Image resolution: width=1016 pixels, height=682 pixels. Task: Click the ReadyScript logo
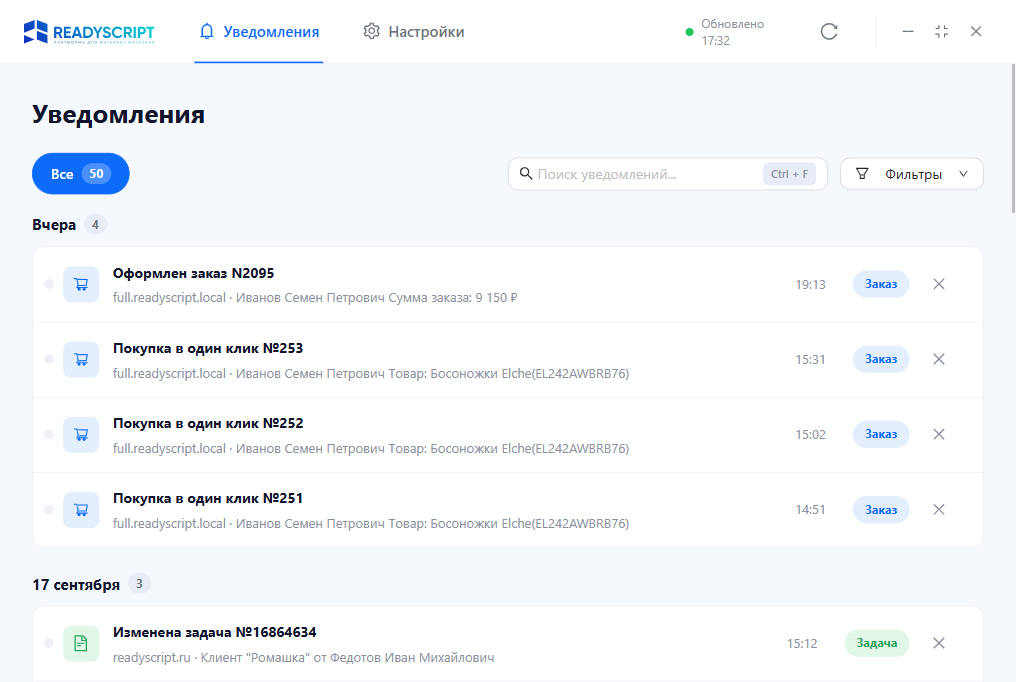(89, 32)
